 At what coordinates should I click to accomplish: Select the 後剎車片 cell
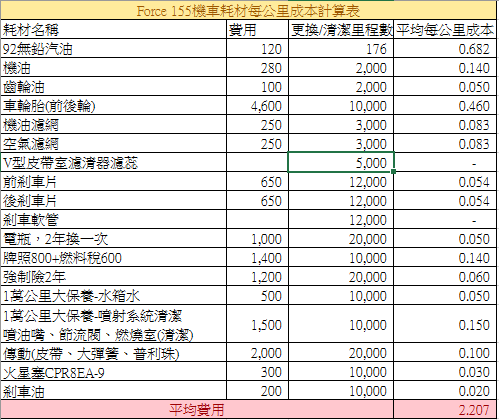click(x=114, y=200)
